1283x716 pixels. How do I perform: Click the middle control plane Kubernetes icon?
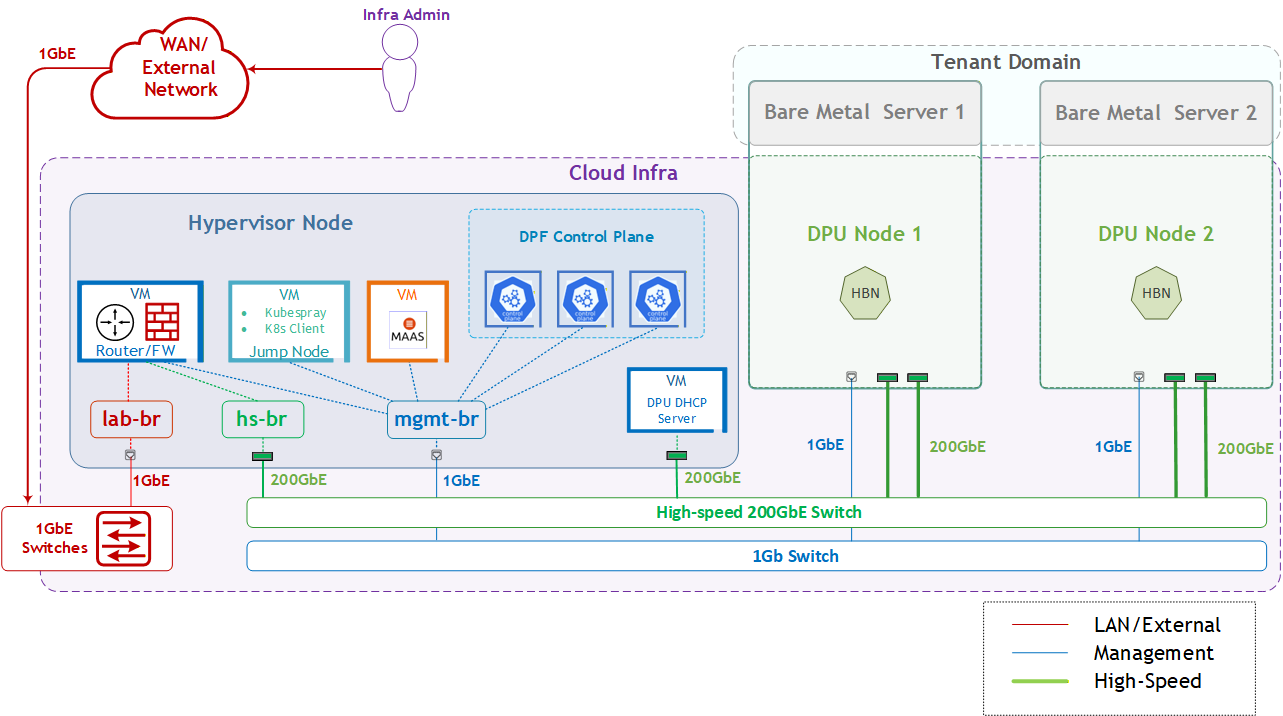[x=585, y=299]
